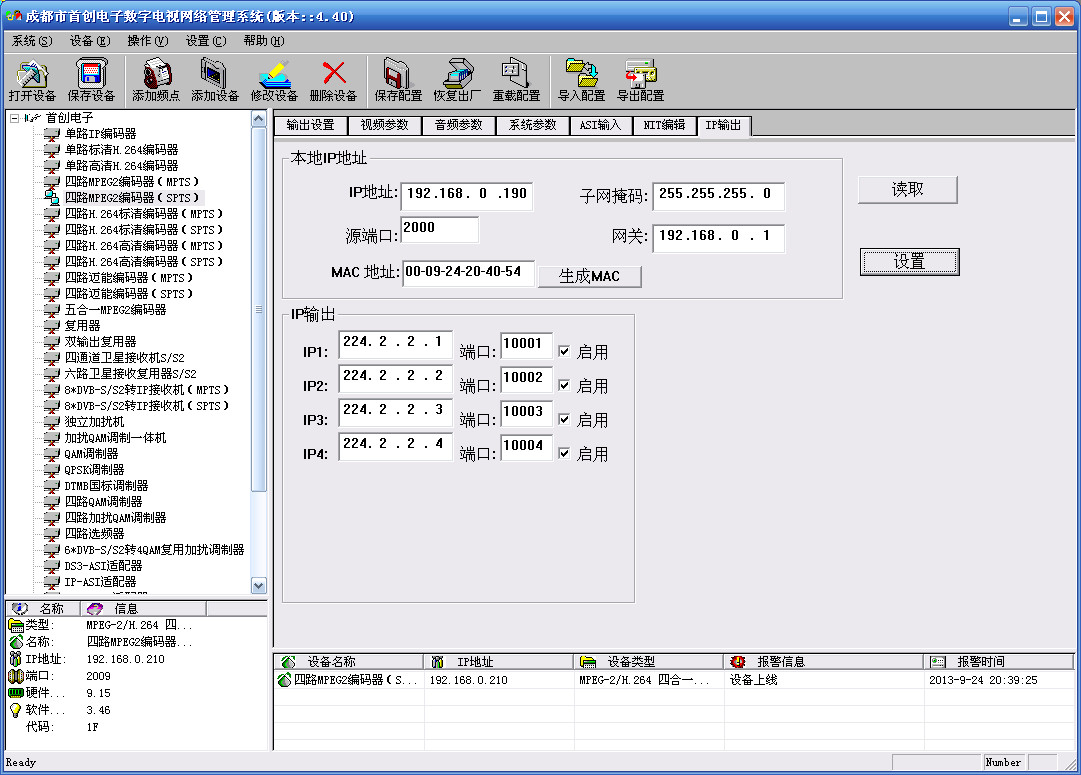Click the 信息 column header in info panel
Screen dimensions: 1081x775
click(x=143, y=608)
